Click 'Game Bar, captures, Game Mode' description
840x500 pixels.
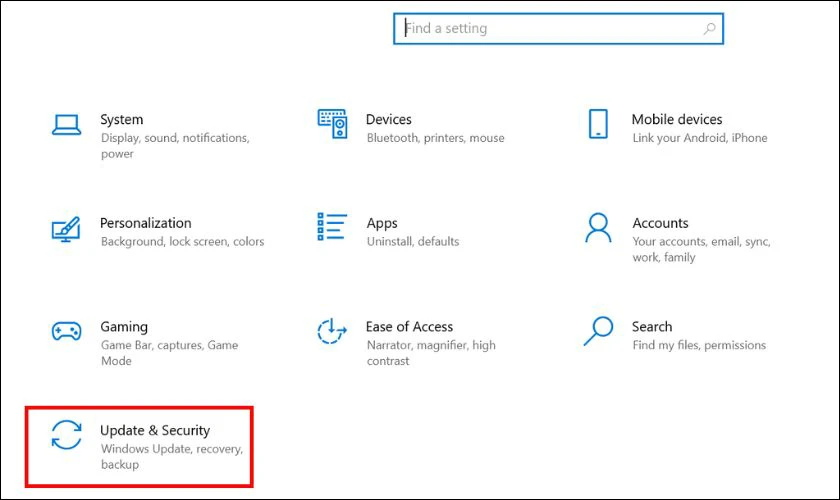coord(168,353)
